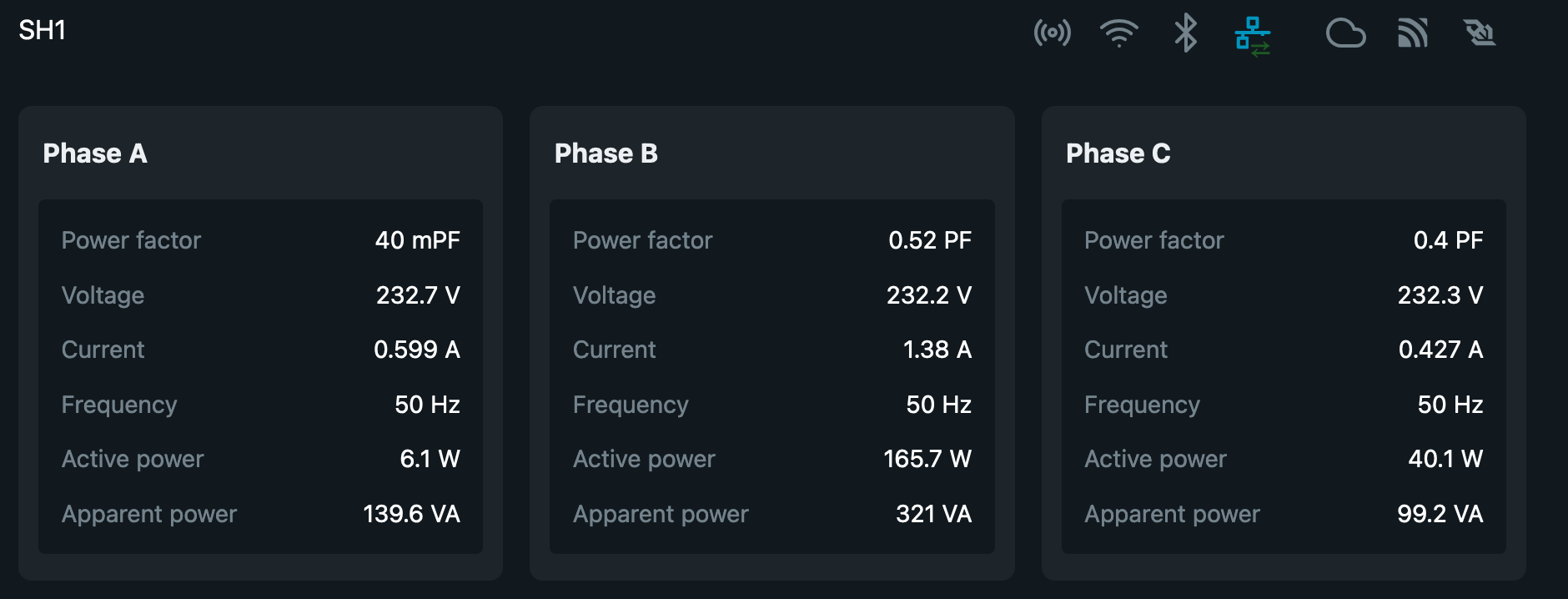
Task: Select the Bluetooth status icon
Action: (x=1185, y=33)
